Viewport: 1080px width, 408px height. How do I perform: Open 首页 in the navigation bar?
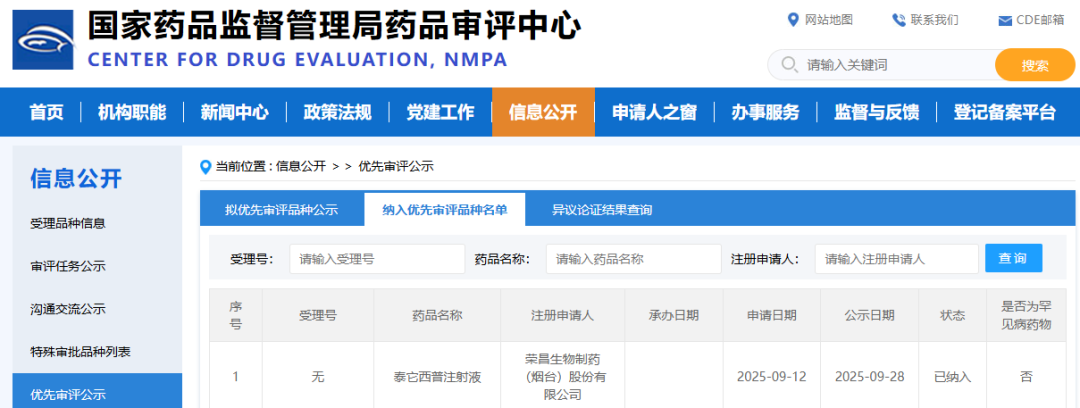pos(46,112)
